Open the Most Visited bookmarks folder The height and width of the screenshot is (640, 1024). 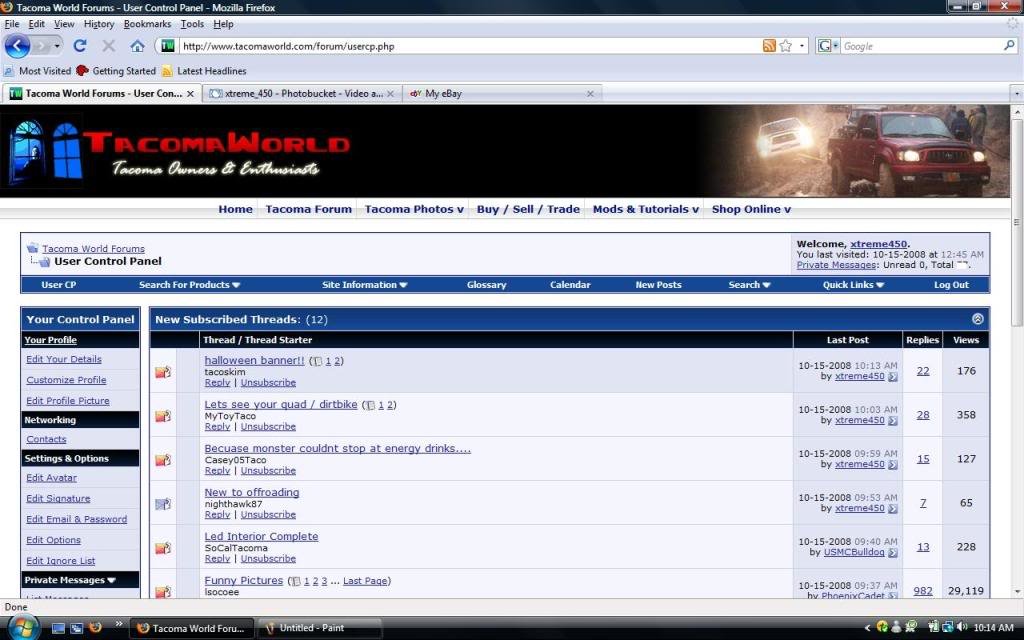click(37, 71)
